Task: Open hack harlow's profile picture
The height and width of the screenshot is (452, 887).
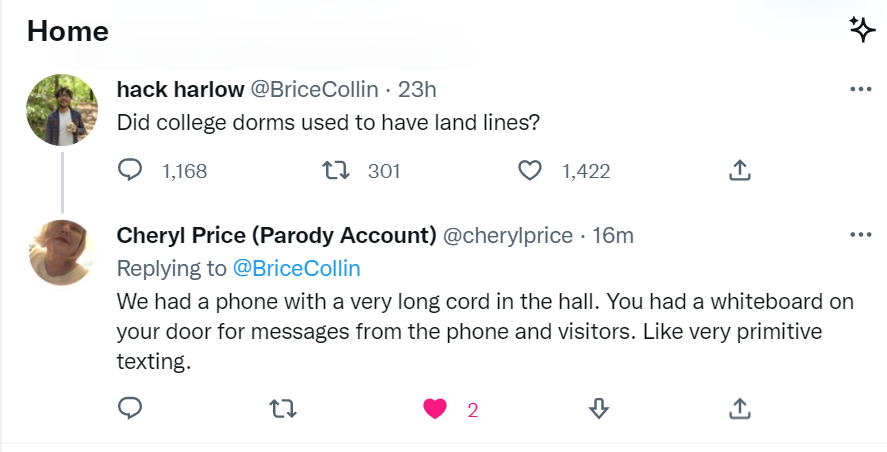Action: pos(61,109)
